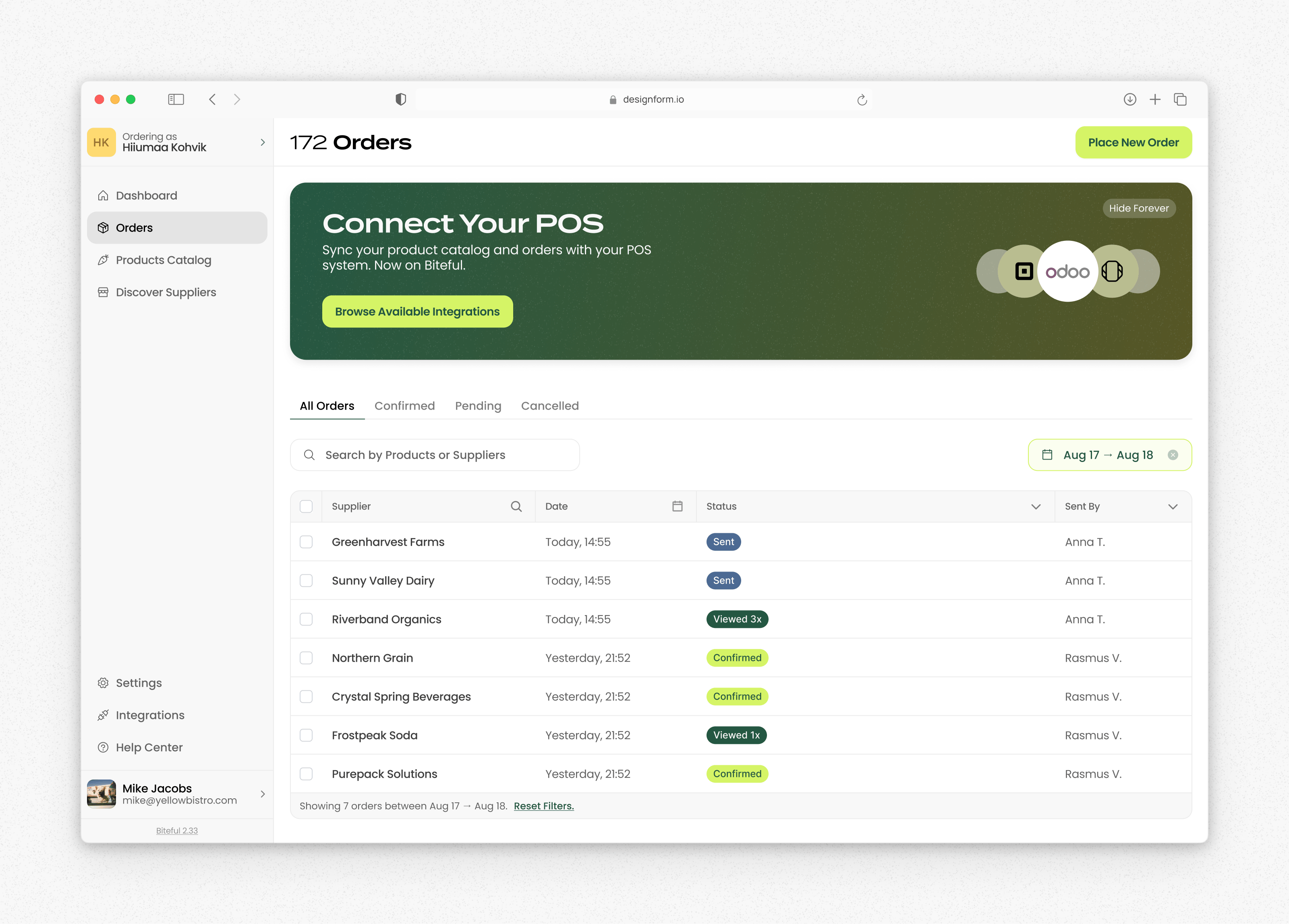Click the HK organization avatar
Image resolution: width=1289 pixels, height=924 pixels.
101,142
